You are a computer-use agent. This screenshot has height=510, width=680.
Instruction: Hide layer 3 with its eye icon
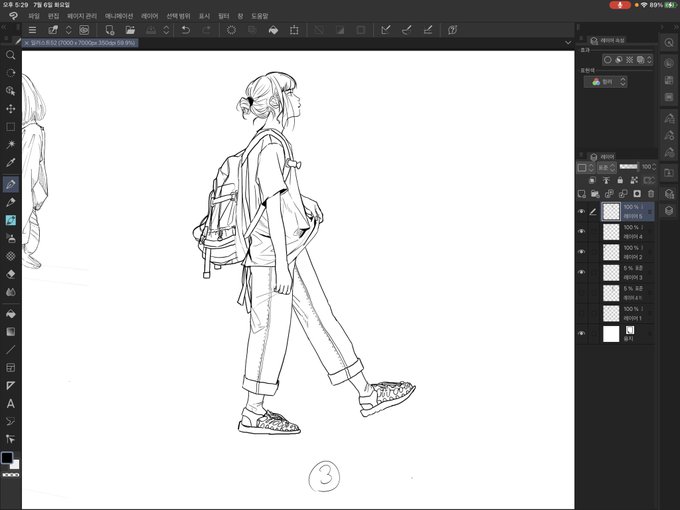pos(581,272)
